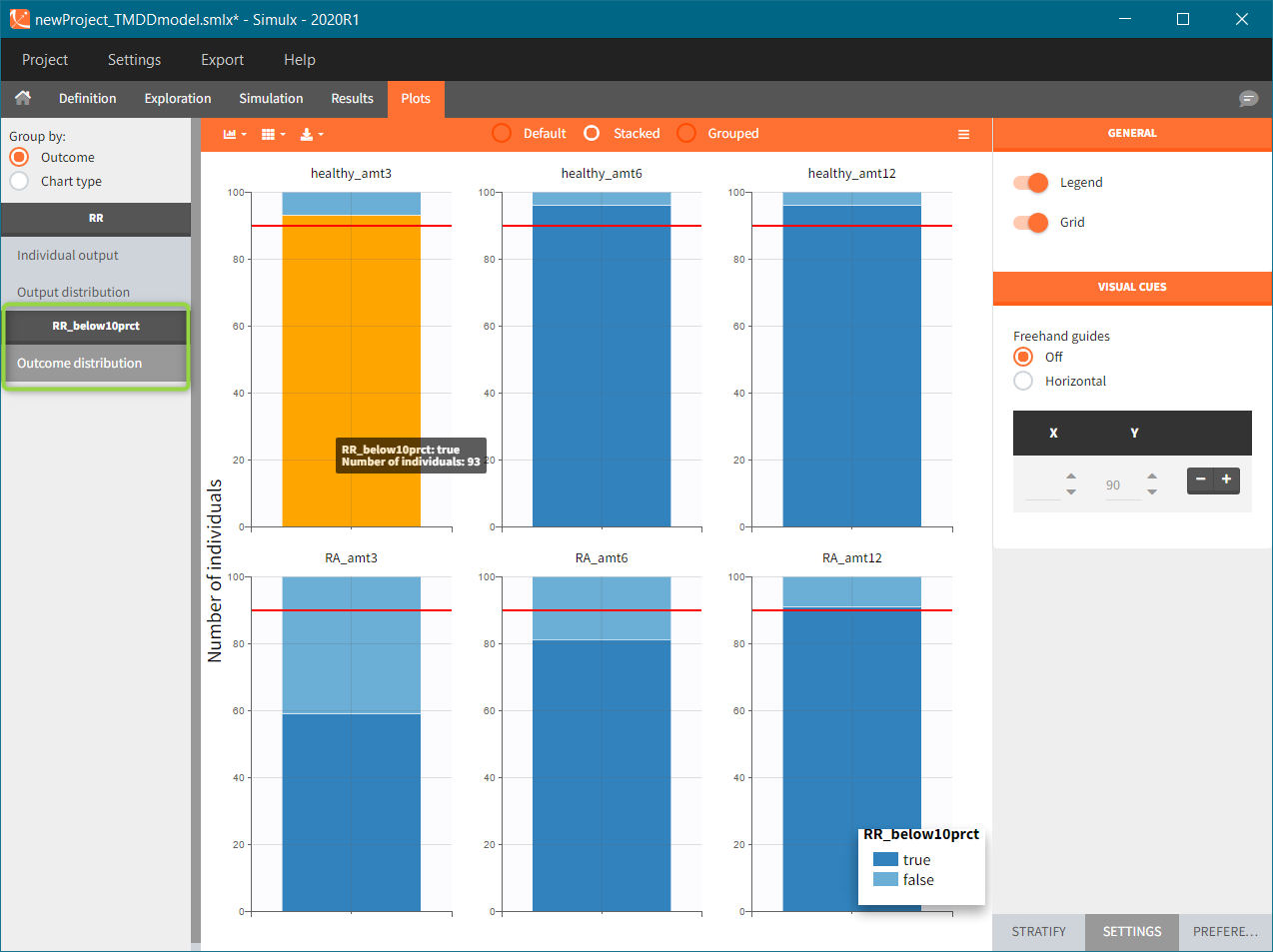1273x952 pixels.
Task: Turn off the Legend toggle
Action: [1030, 183]
